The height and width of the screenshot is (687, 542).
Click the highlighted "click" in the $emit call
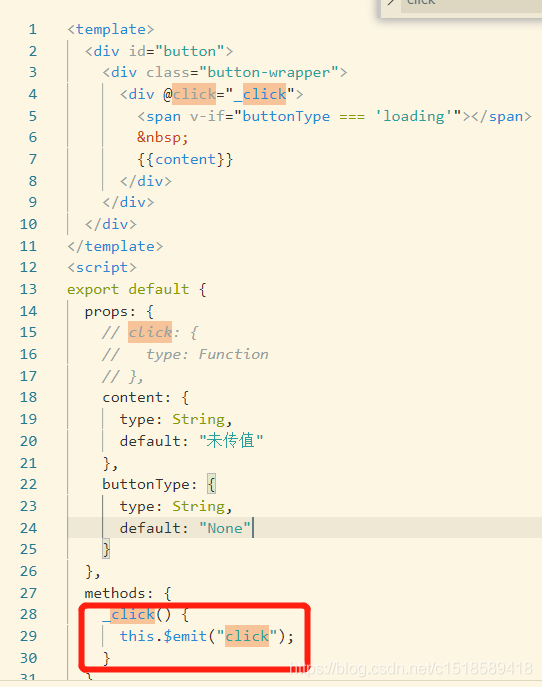(247, 636)
